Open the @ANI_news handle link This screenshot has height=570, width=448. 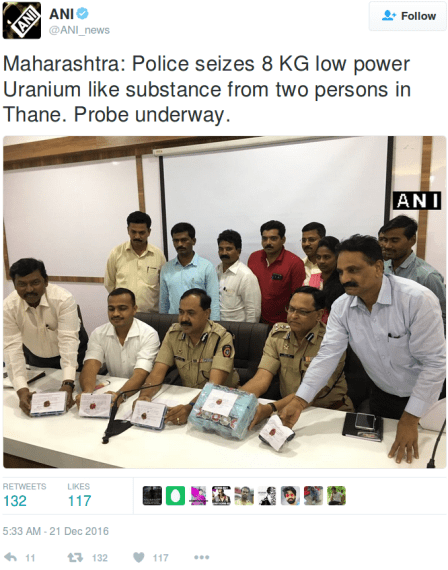coord(79,30)
